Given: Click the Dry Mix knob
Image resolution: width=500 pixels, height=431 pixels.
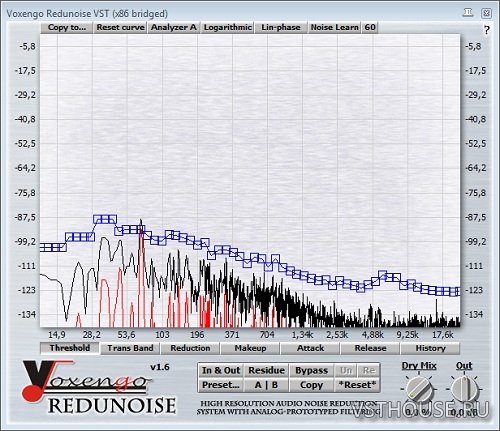Looking at the screenshot, I should click(419, 390).
